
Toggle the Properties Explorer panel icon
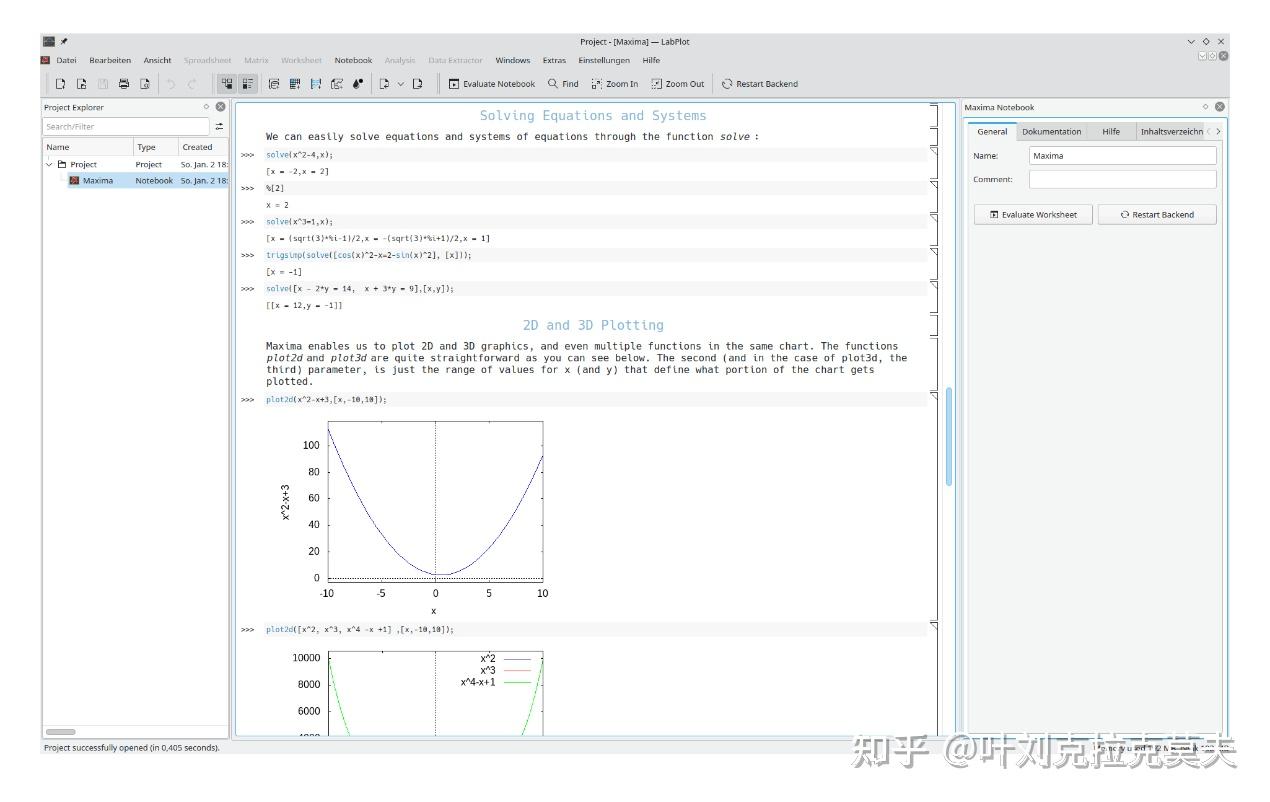click(247, 84)
